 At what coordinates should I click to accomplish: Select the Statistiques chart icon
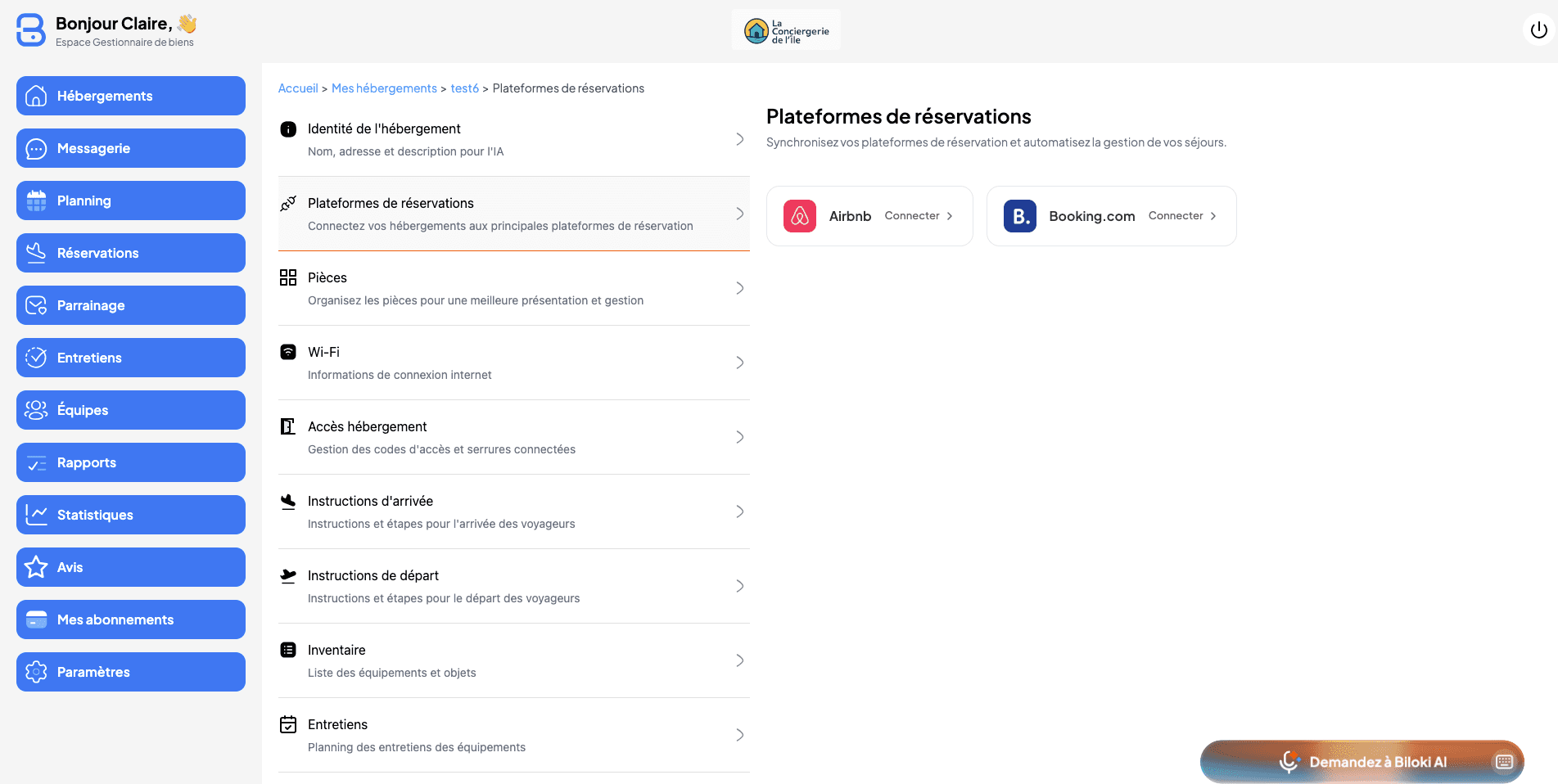pyautogui.click(x=36, y=515)
